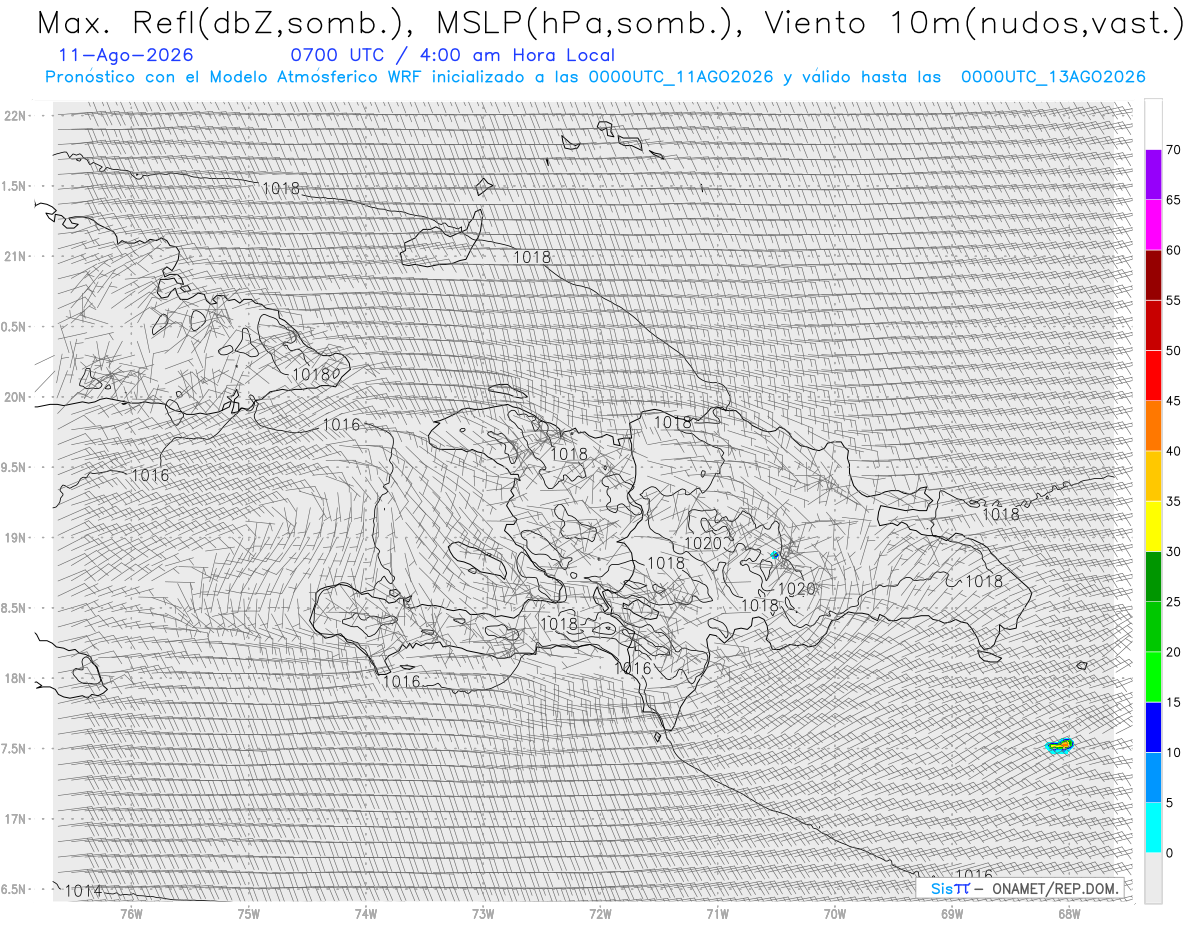Click the '21N' latitude axis label

(x=17, y=256)
